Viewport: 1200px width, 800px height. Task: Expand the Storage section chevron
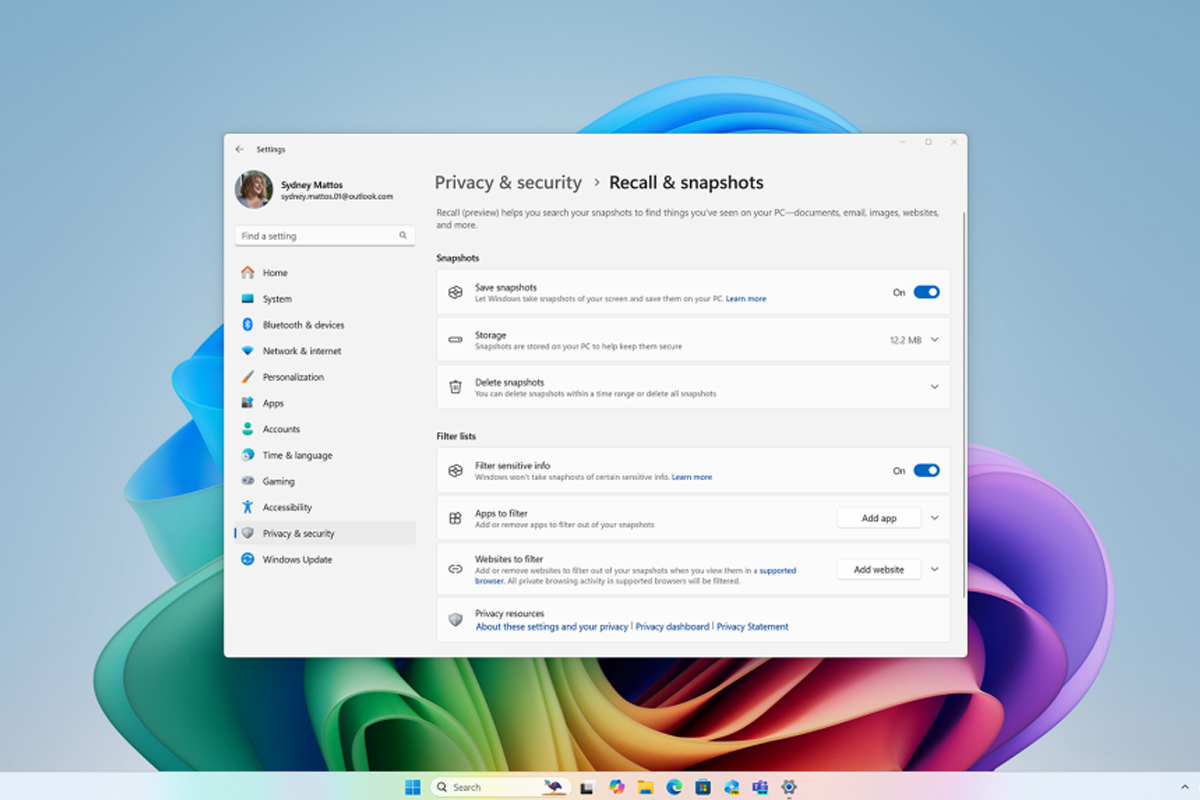click(935, 339)
